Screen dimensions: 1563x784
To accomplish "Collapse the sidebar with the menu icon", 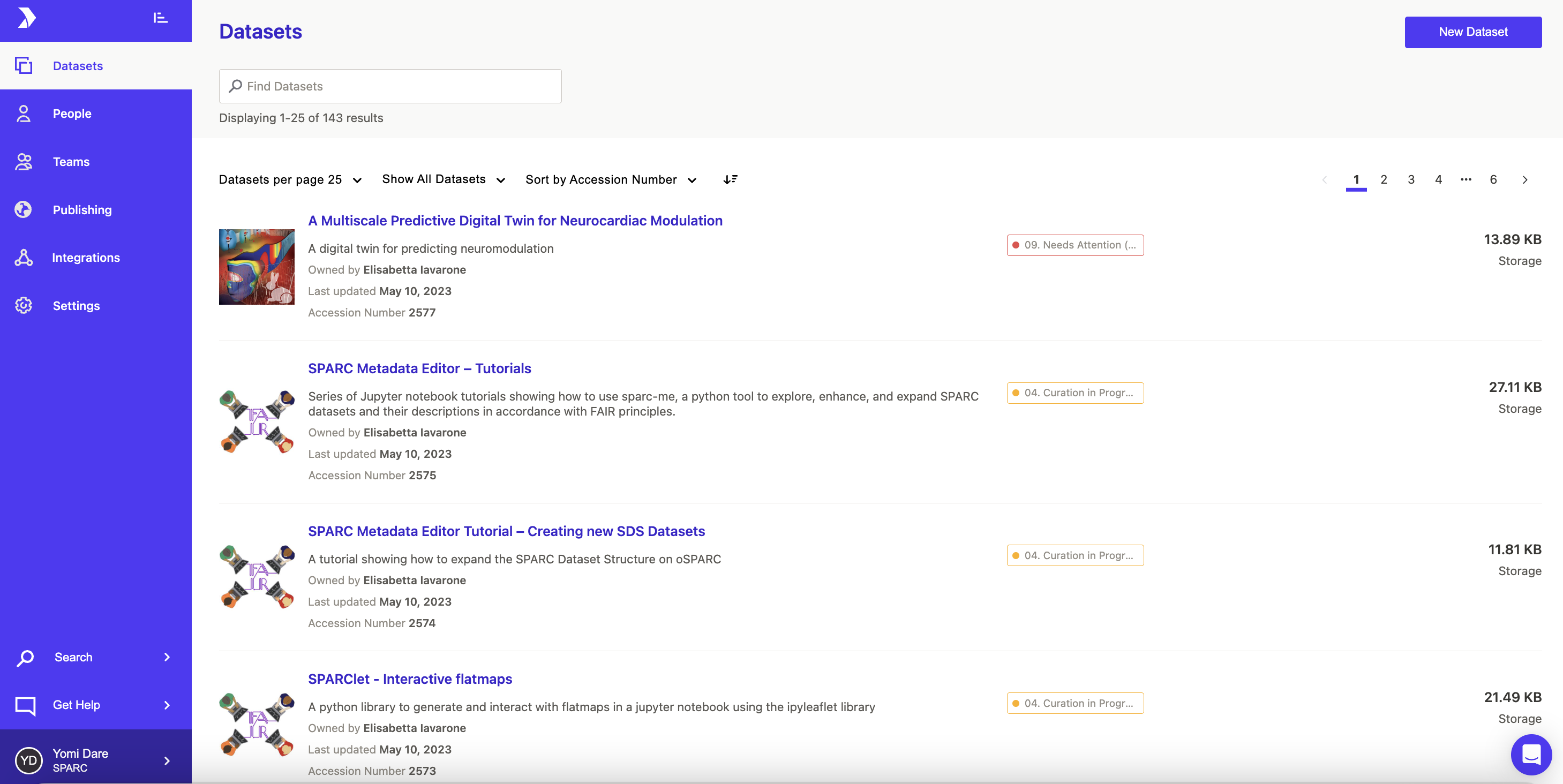I will click(160, 18).
